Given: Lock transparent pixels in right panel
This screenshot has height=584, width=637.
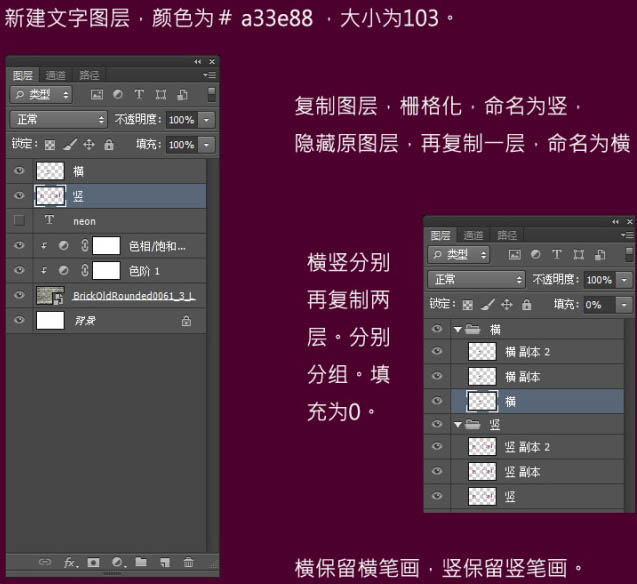Looking at the screenshot, I should (x=468, y=305).
